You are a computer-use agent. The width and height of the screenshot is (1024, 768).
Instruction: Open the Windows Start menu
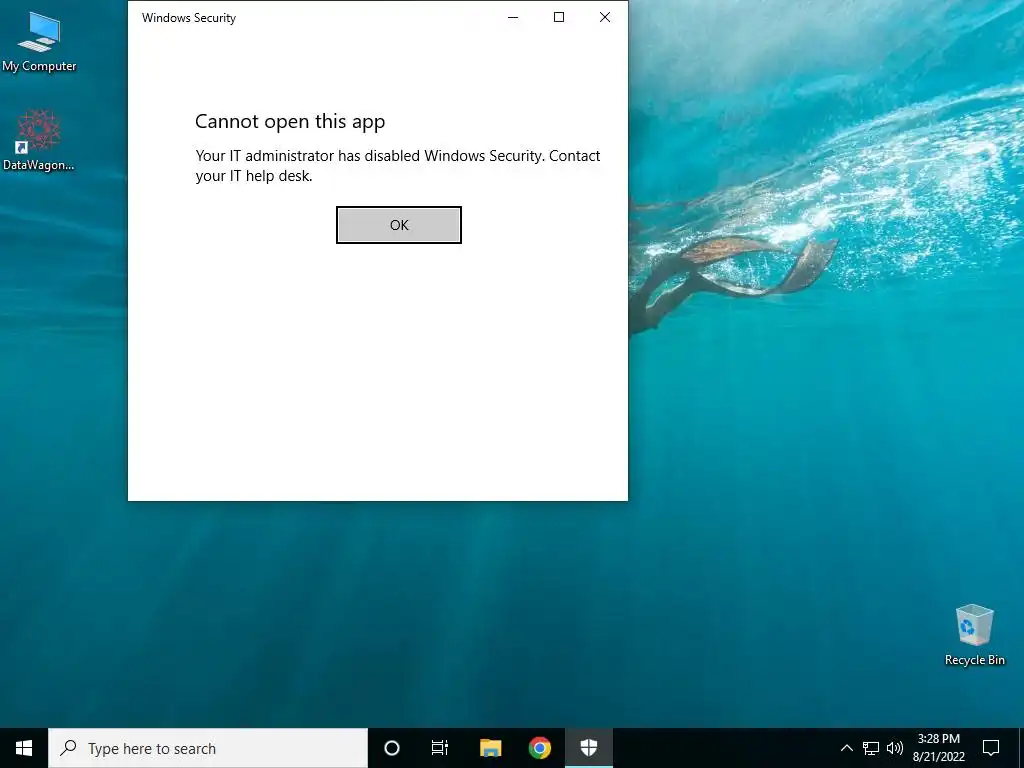click(x=24, y=748)
